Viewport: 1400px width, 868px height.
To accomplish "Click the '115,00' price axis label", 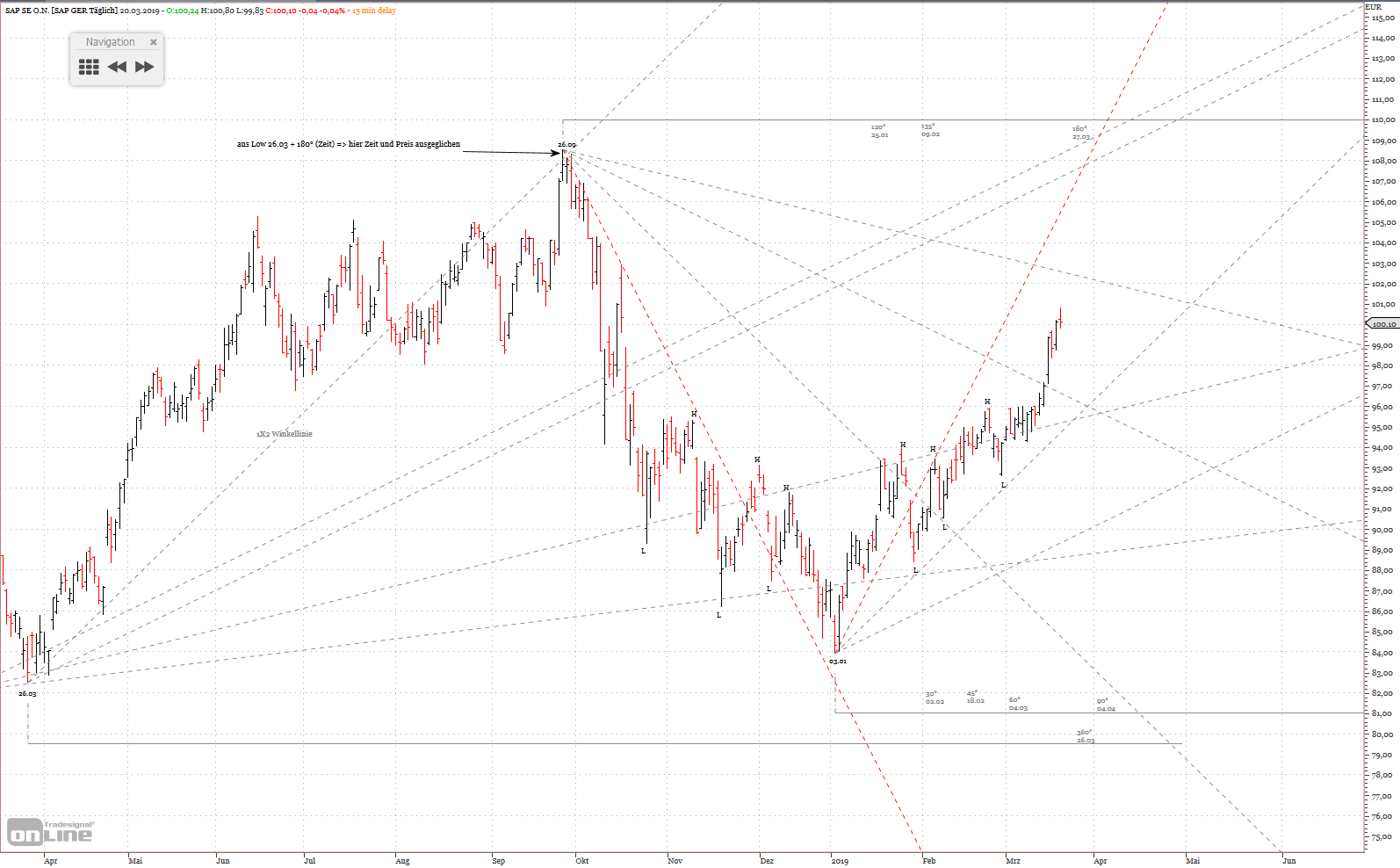I will point(1383,18).
